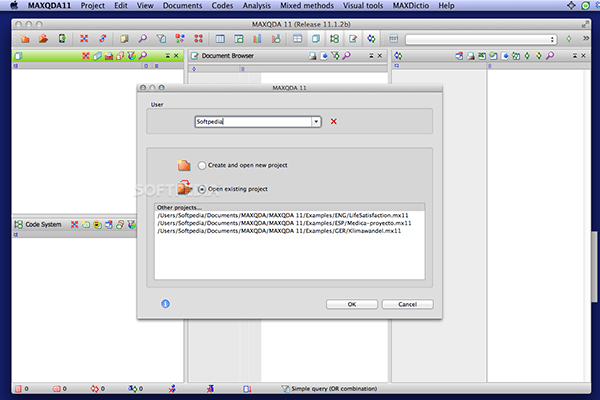
Task: Click the Code System panel title icon
Action: (18, 224)
